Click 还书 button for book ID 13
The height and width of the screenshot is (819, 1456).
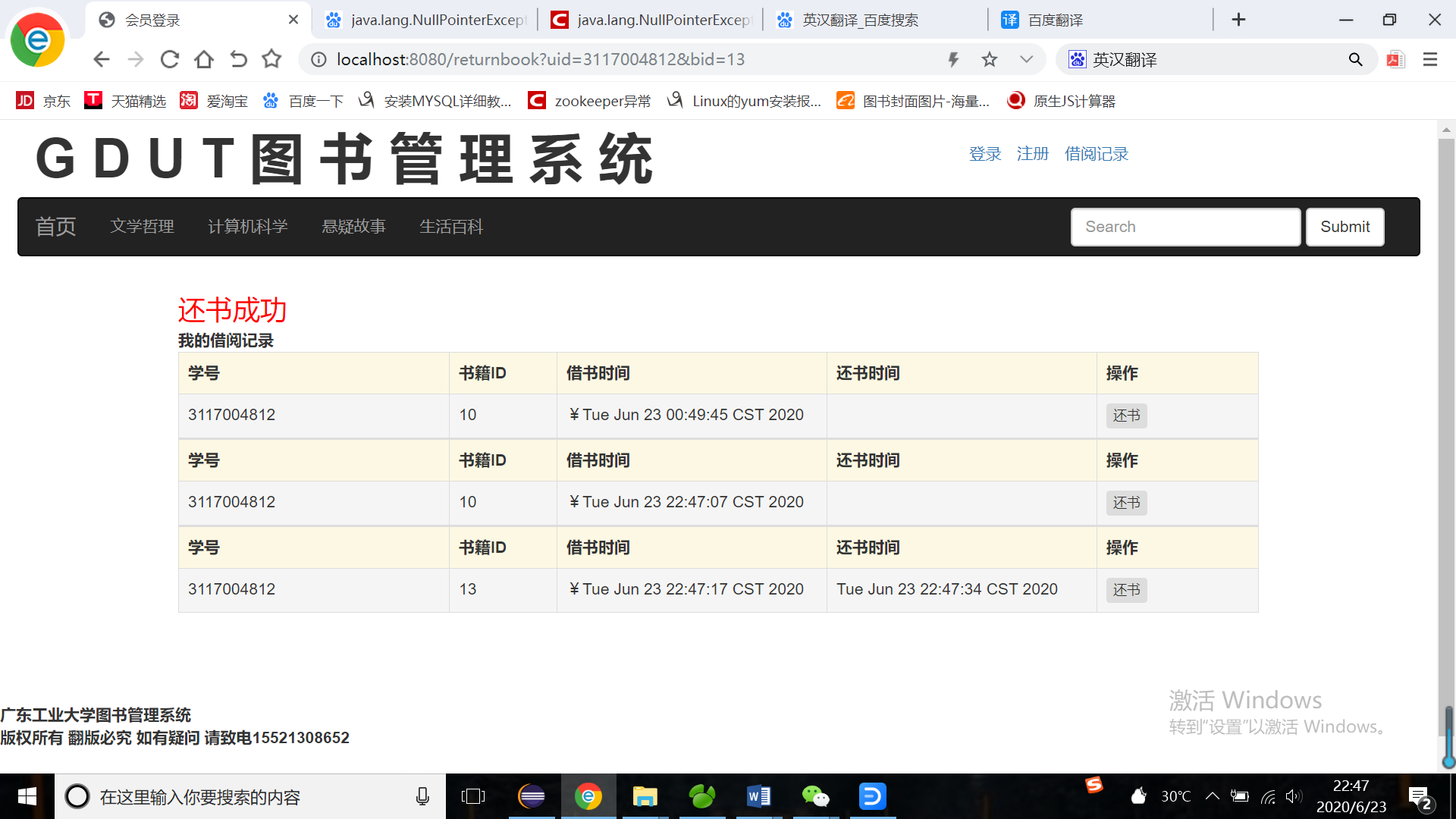click(x=1126, y=590)
